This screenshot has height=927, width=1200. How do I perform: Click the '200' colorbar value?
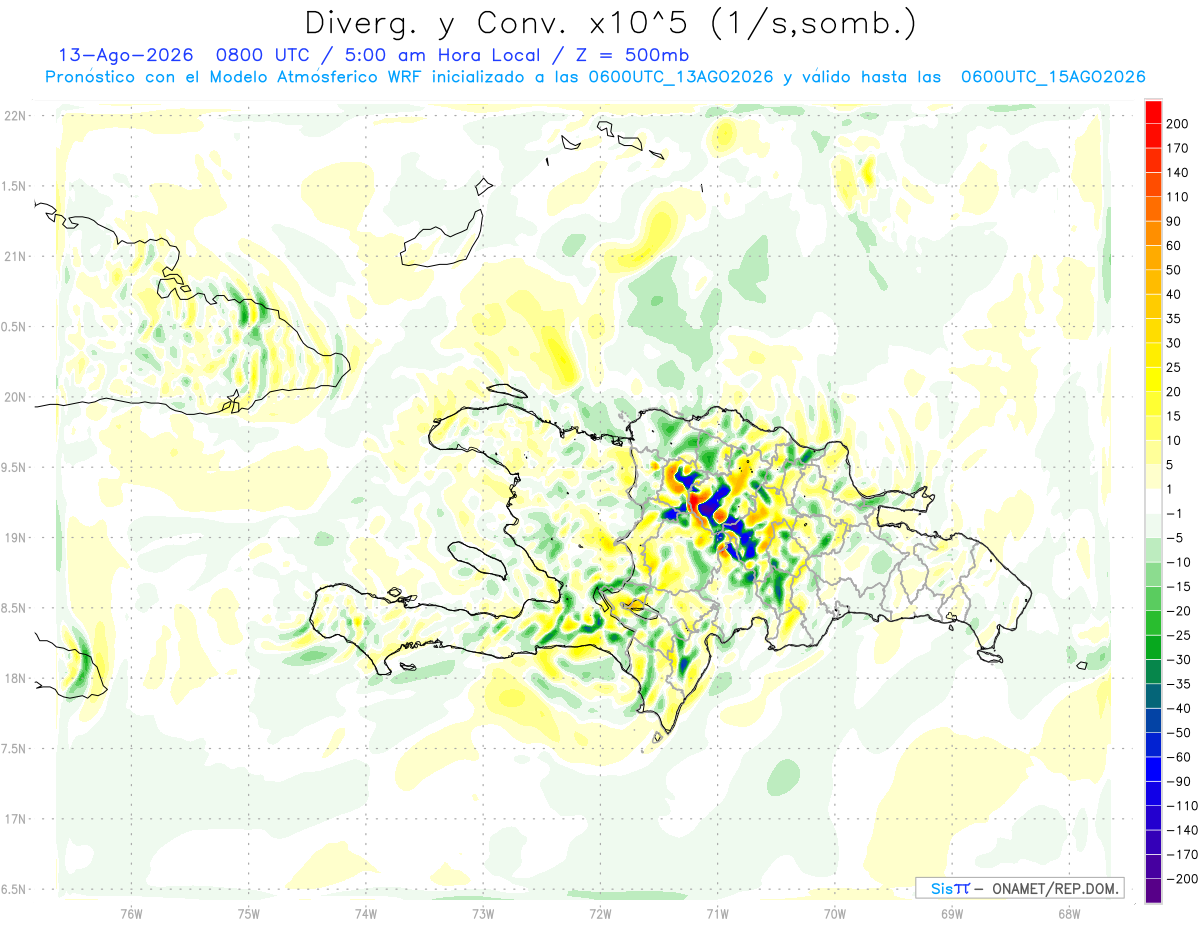[x=1178, y=124]
